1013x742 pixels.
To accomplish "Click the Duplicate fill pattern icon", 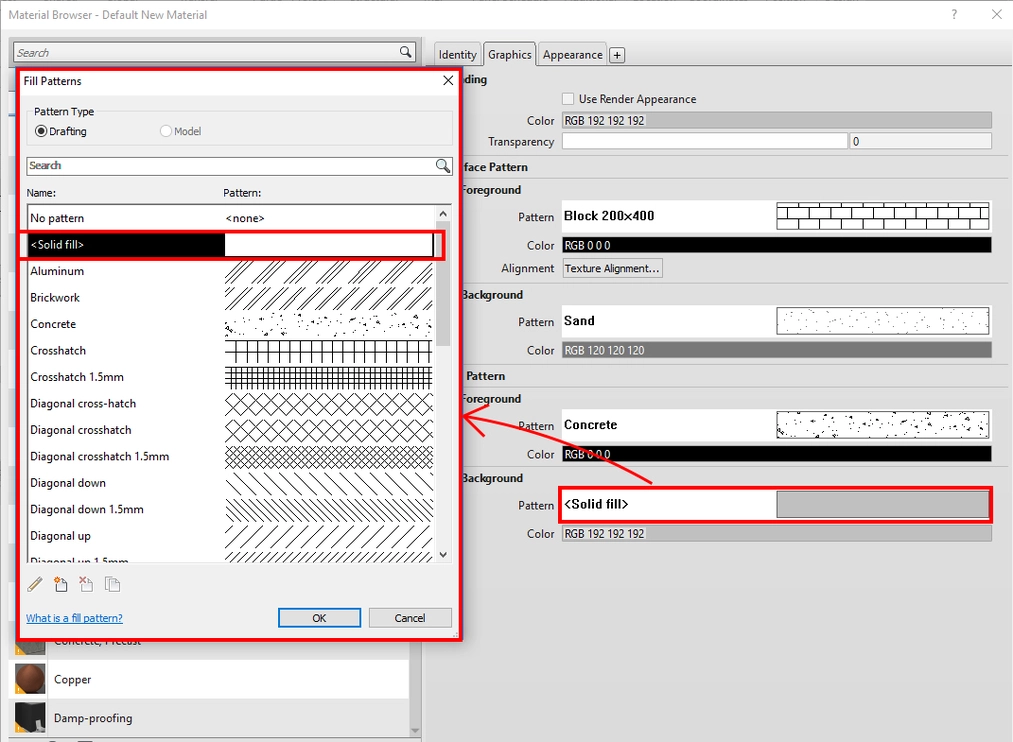I will (x=112, y=584).
